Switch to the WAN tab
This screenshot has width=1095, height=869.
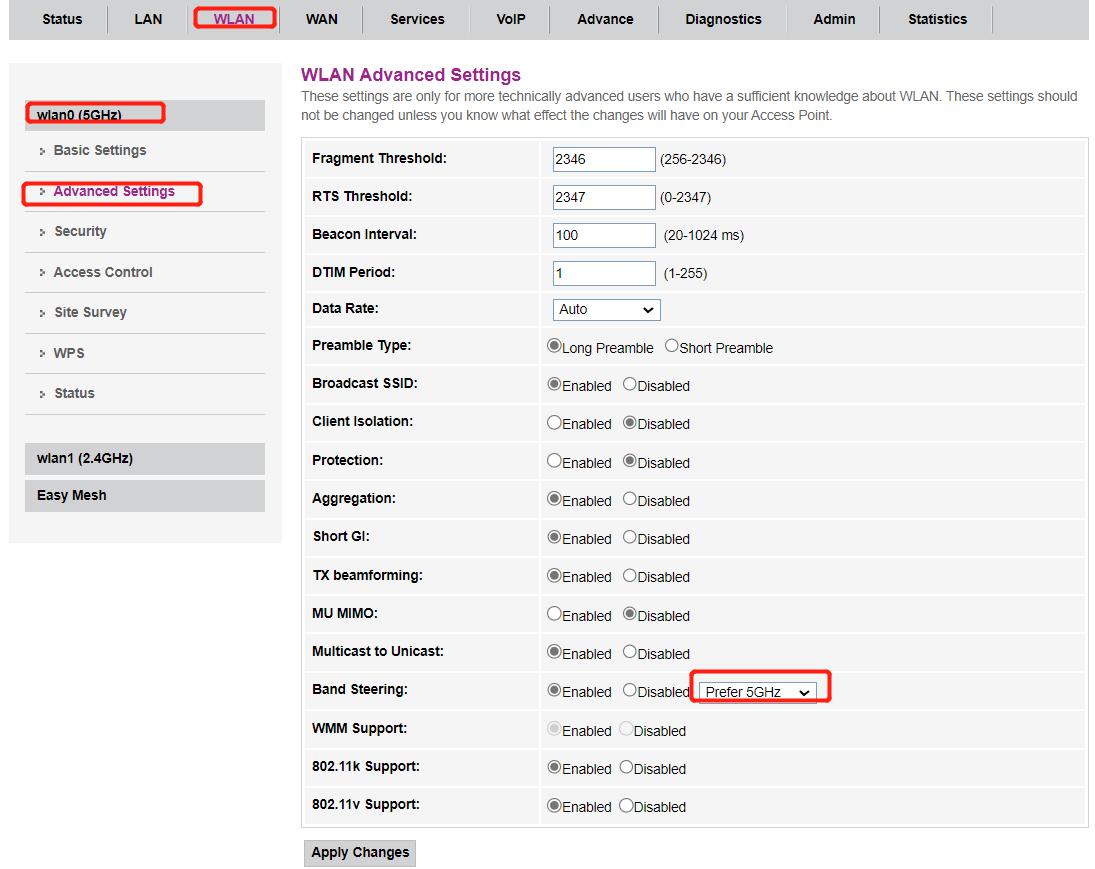tap(321, 19)
